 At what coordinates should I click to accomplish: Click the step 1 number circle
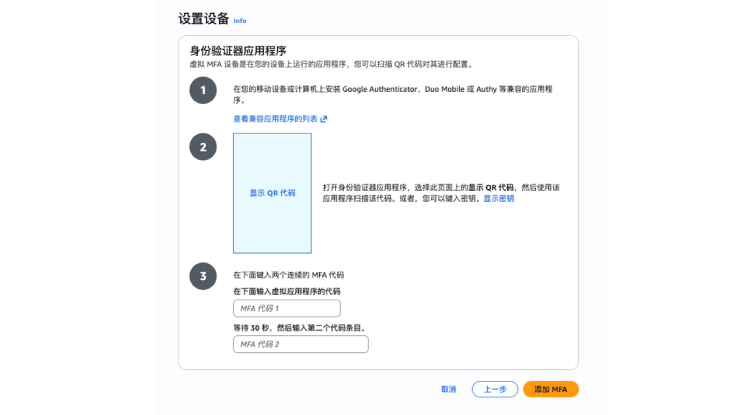coord(203,90)
